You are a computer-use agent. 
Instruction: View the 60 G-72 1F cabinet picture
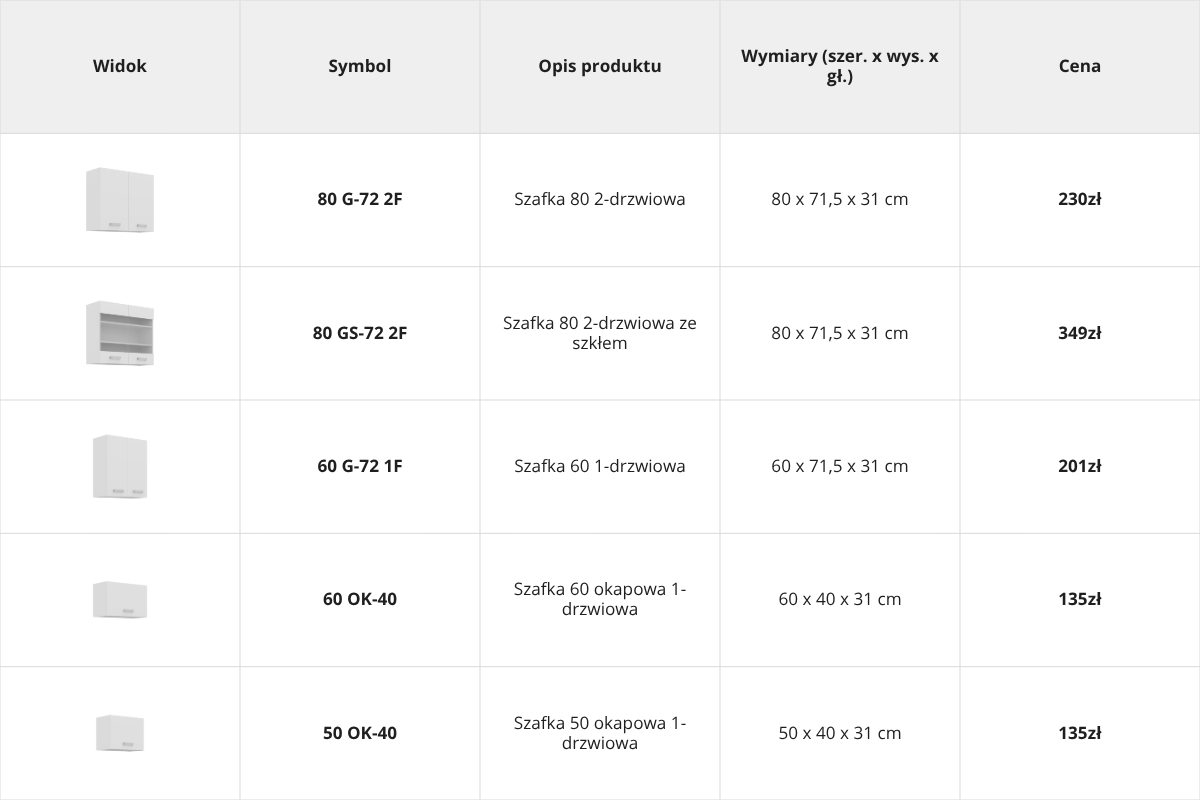[x=120, y=466]
